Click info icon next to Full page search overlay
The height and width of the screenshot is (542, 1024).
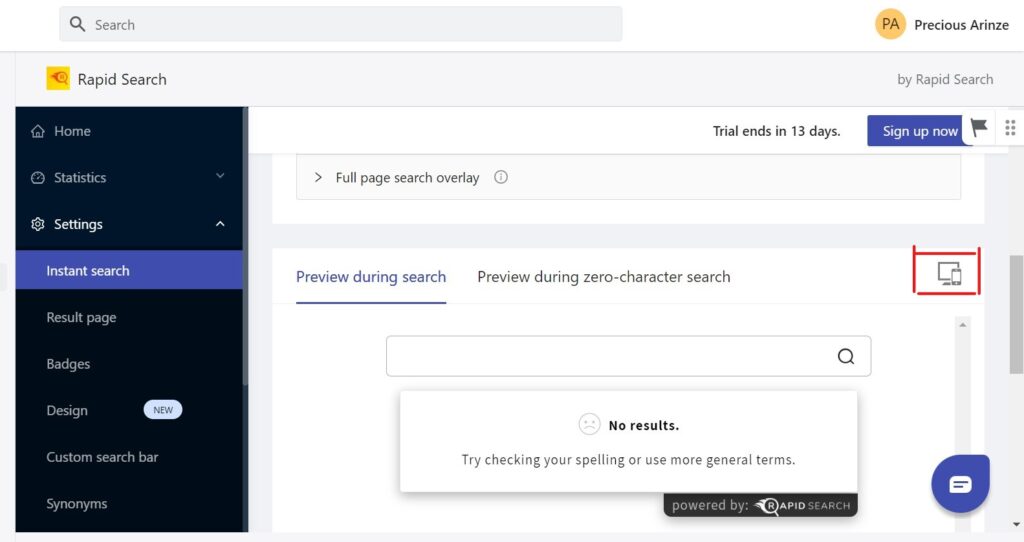click(501, 177)
